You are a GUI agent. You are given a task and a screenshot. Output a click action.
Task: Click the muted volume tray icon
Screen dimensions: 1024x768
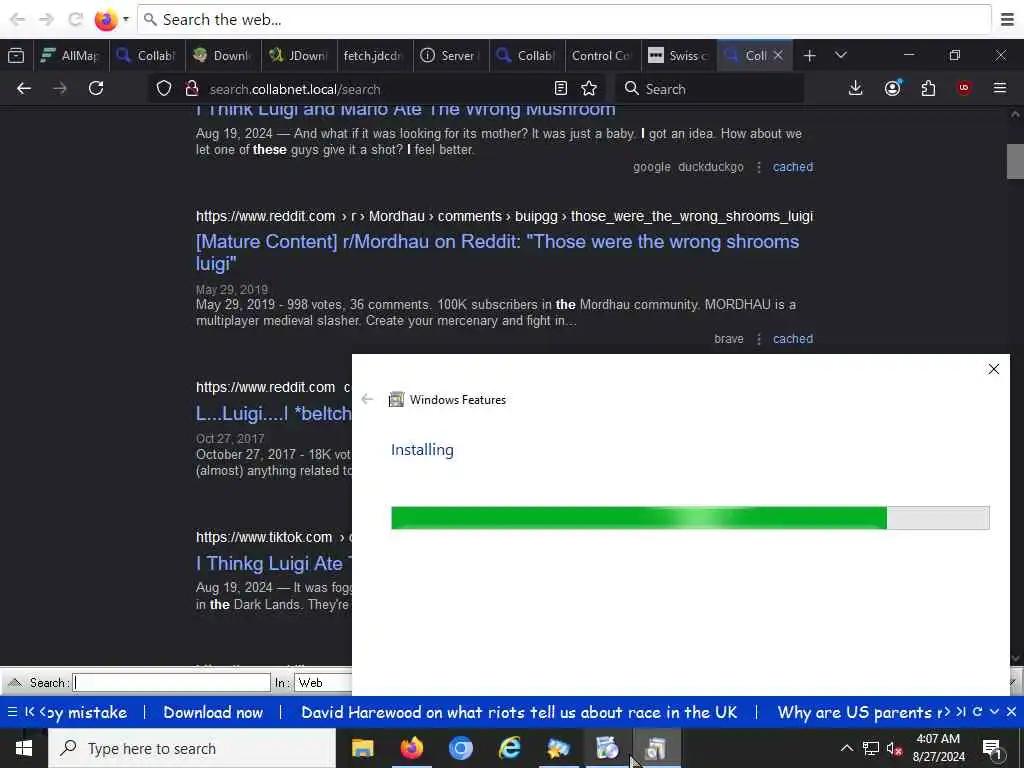pyautogui.click(x=894, y=748)
